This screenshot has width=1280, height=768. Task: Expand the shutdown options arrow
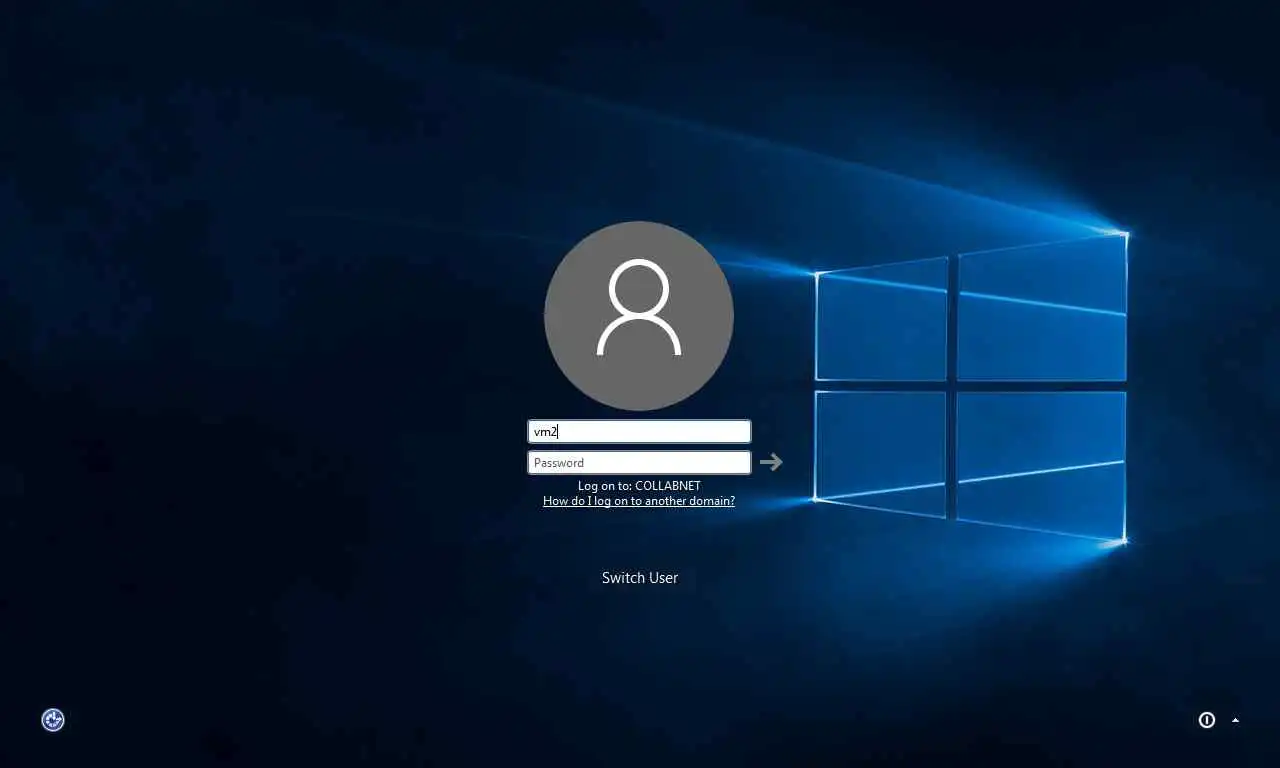(1236, 720)
